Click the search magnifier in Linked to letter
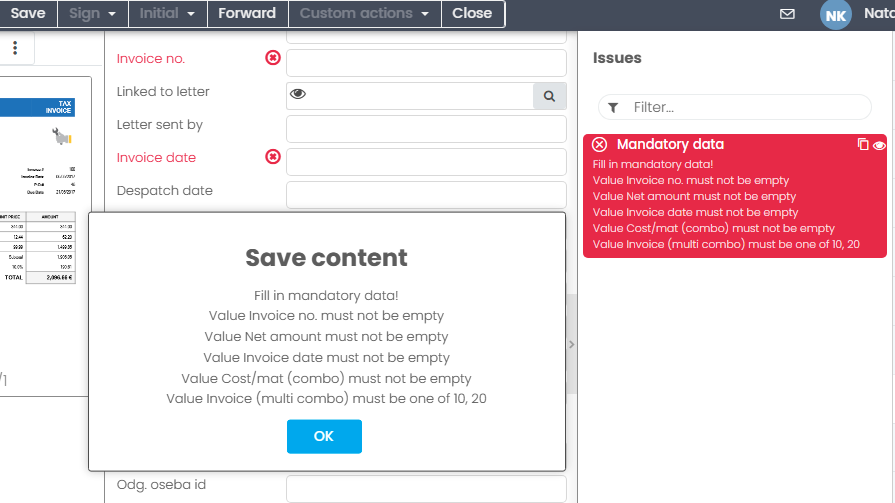Image resolution: width=895 pixels, height=503 pixels. pos(549,95)
